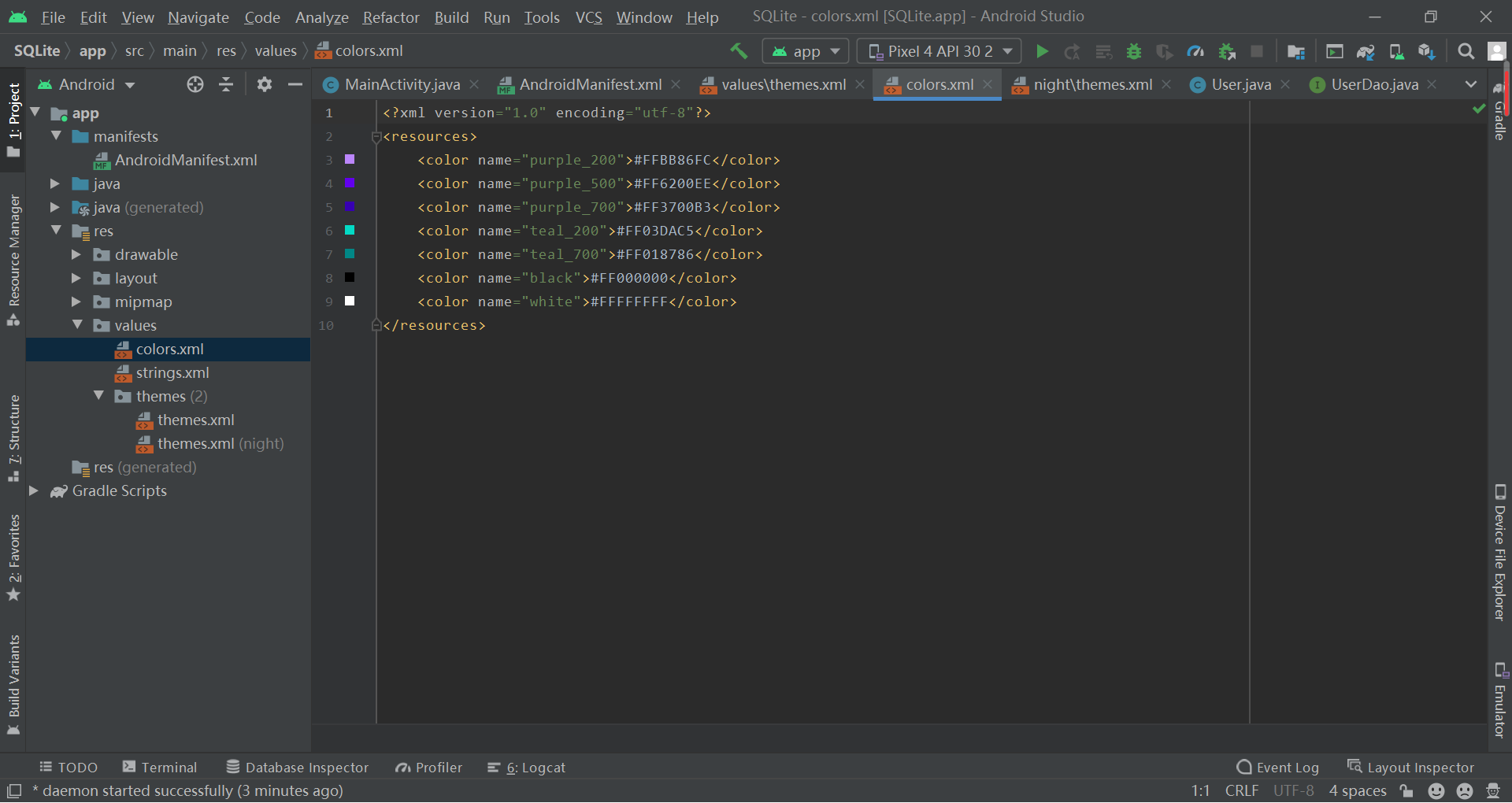Open the Emulator panel from right sidebar
The width and height of the screenshot is (1512, 803).
1499,701
